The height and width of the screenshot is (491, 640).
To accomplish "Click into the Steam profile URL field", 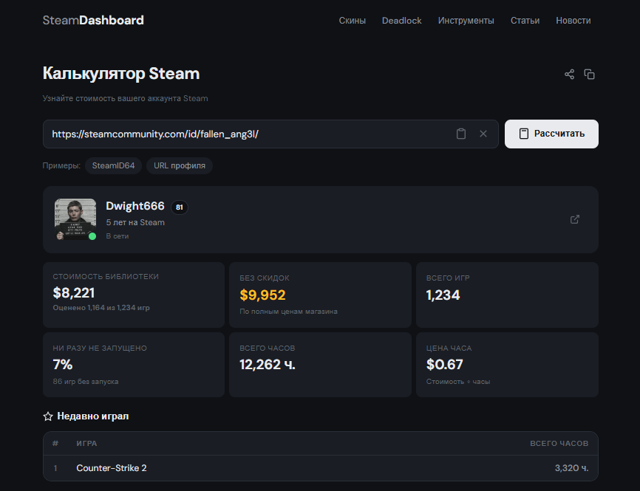I will click(x=249, y=134).
